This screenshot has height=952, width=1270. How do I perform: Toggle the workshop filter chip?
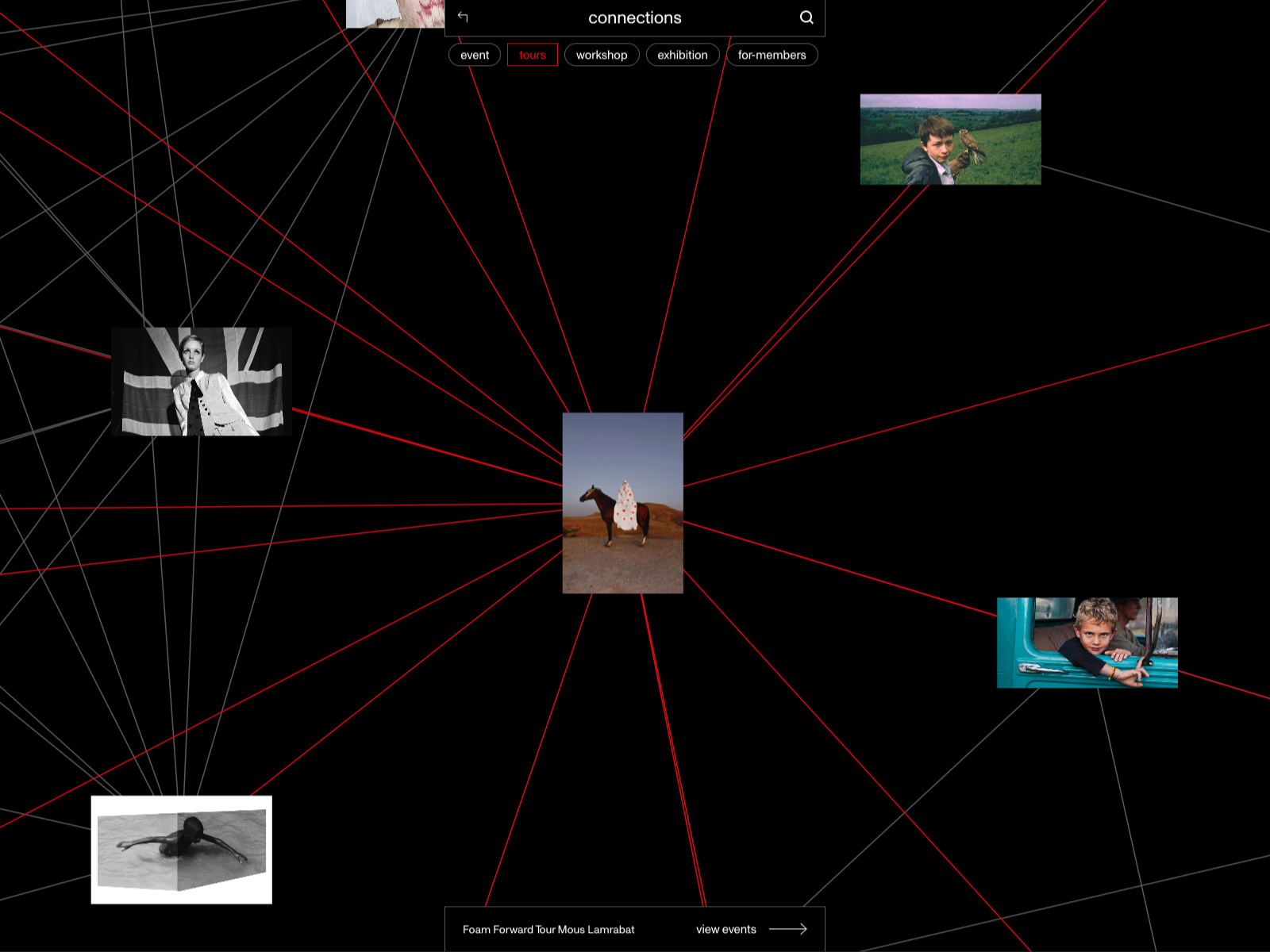602,55
